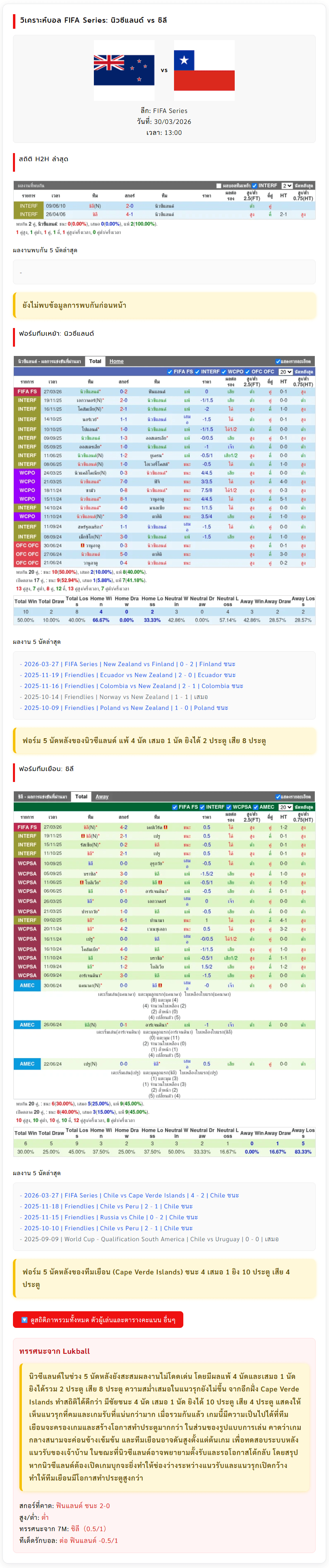Uncheck WCPSA filter in Chile table
This screenshot has width=329, height=1568.
(x=229, y=807)
